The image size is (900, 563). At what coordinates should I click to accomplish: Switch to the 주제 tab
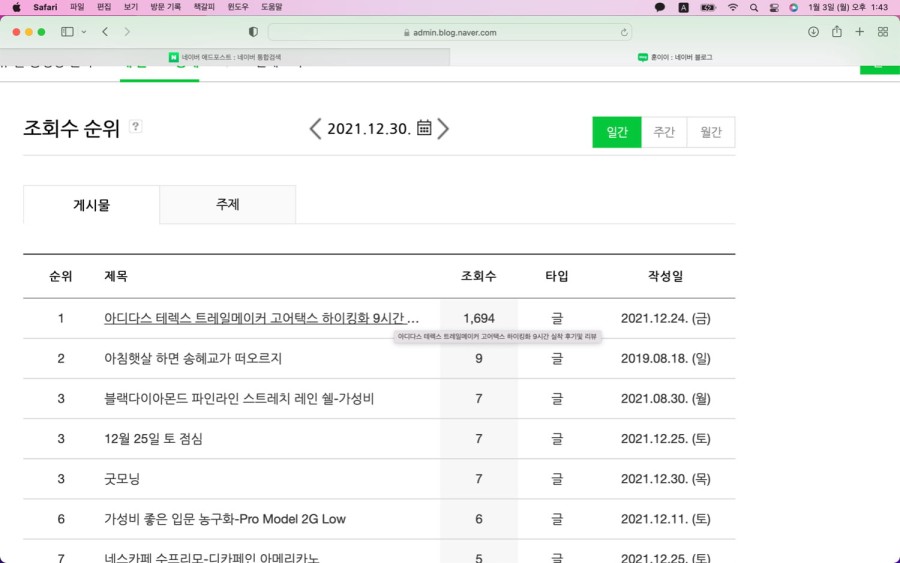click(227, 204)
